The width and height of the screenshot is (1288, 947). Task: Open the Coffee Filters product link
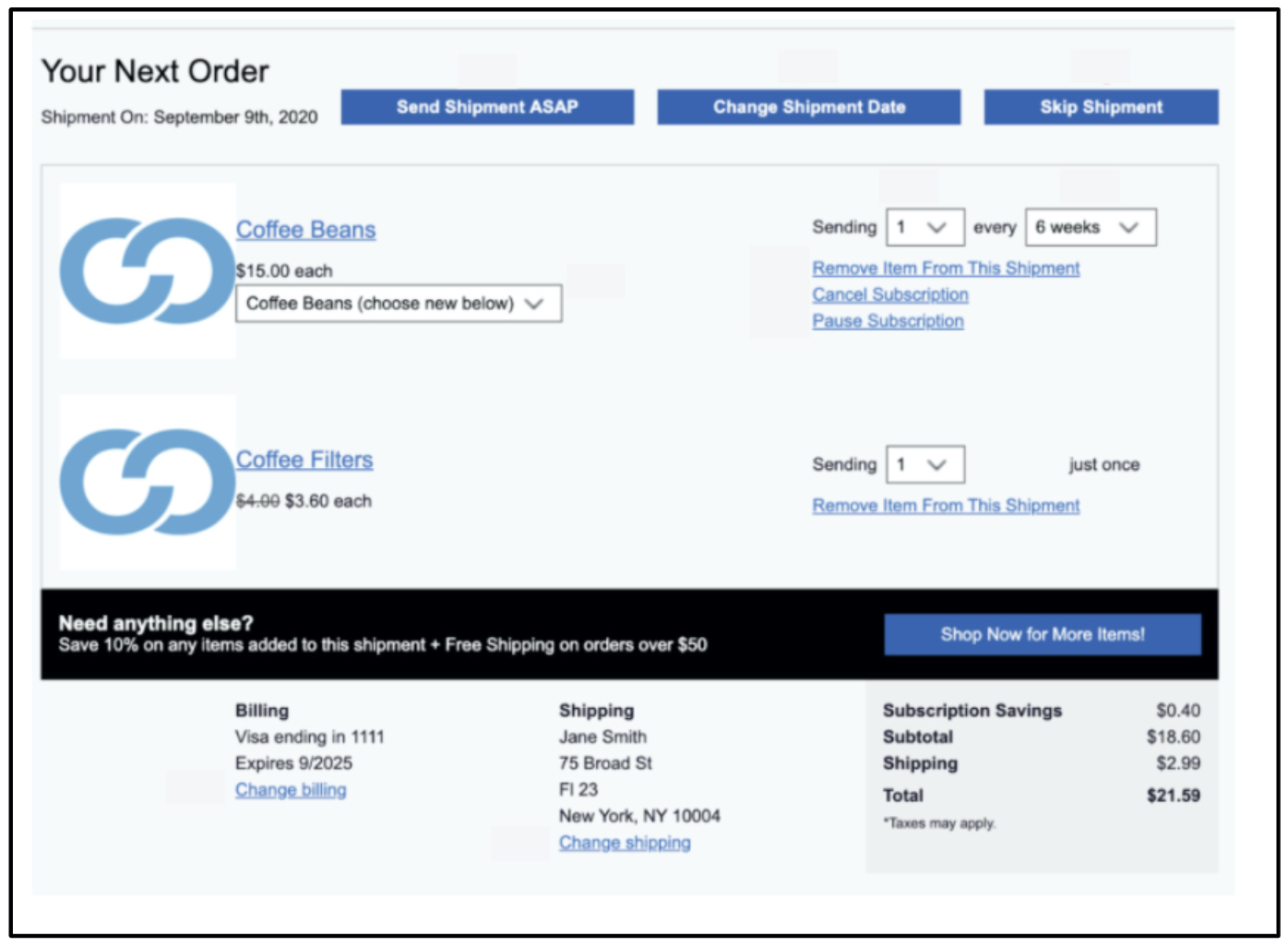(304, 460)
